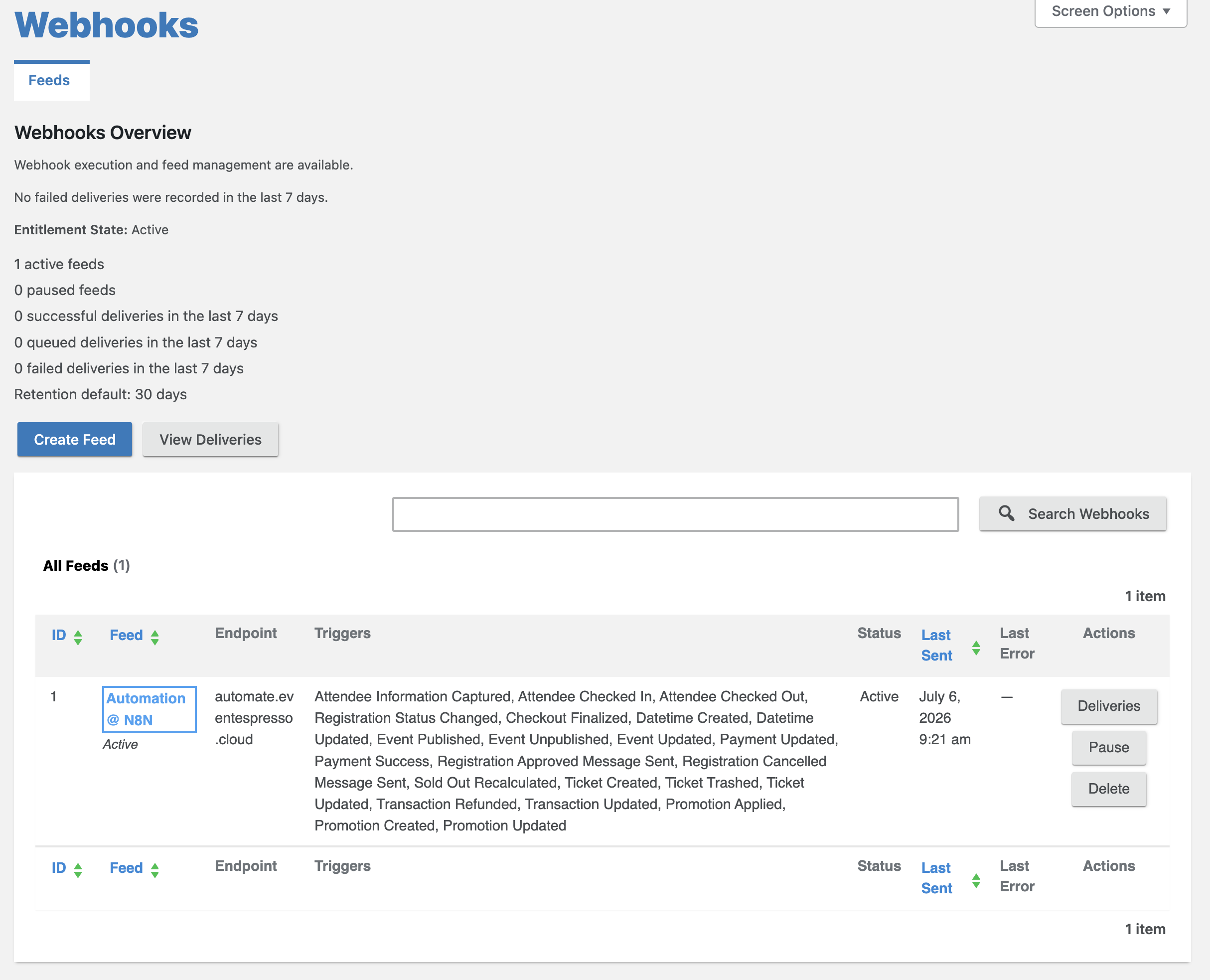1210x980 pixels.
Task: Focus the webhooks search input field
Action: [675, 514]
